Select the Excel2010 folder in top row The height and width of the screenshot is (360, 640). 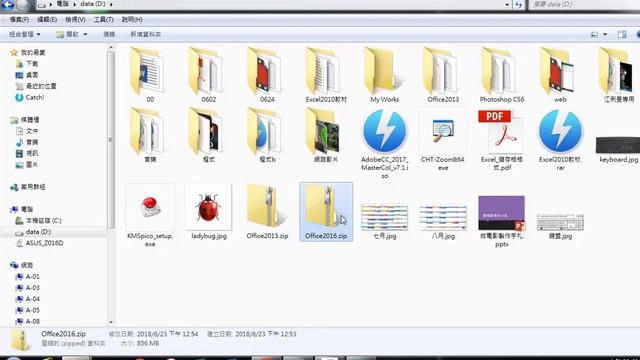point(326,76)
